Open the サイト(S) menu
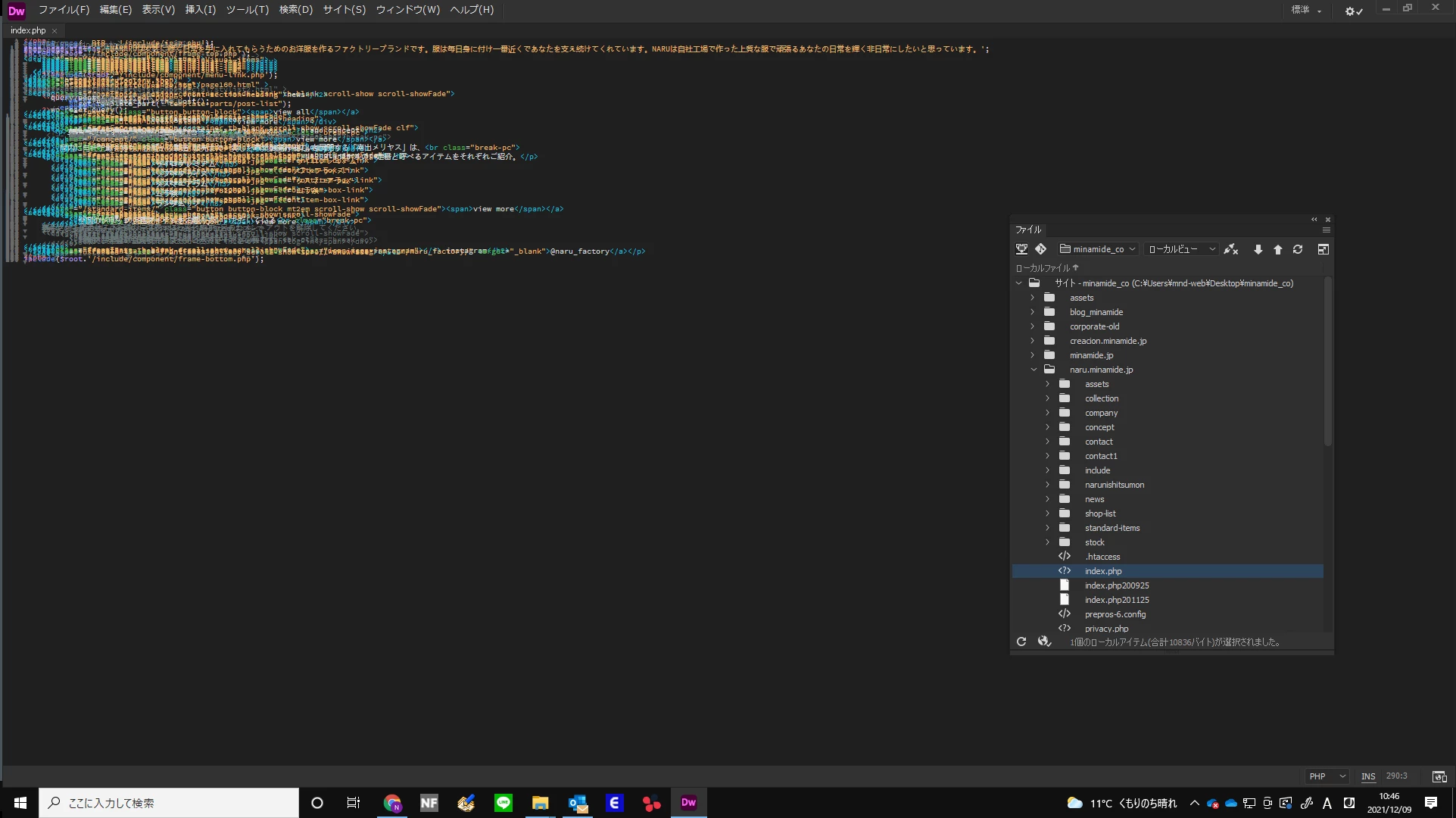 (344, 10)
